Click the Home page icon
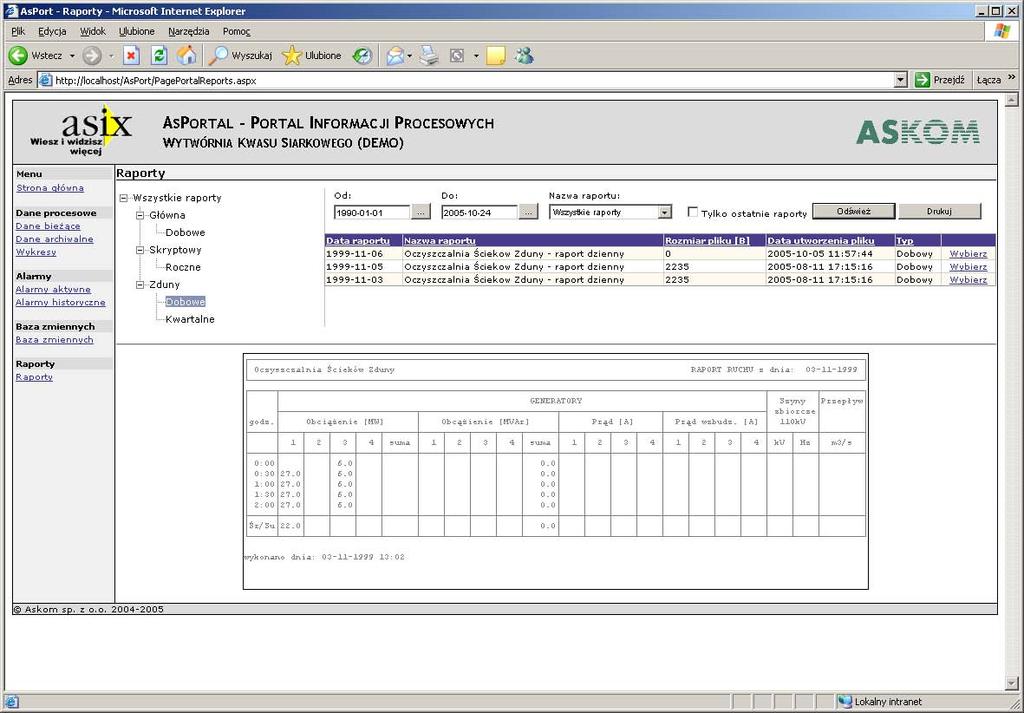This screenshot has width=1024, height=713. click(x=186, y=56)
